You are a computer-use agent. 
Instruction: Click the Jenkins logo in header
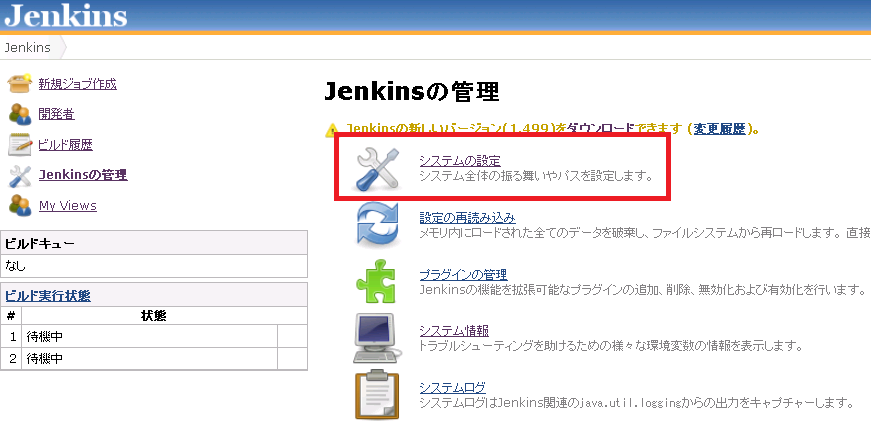pos(66,16)
